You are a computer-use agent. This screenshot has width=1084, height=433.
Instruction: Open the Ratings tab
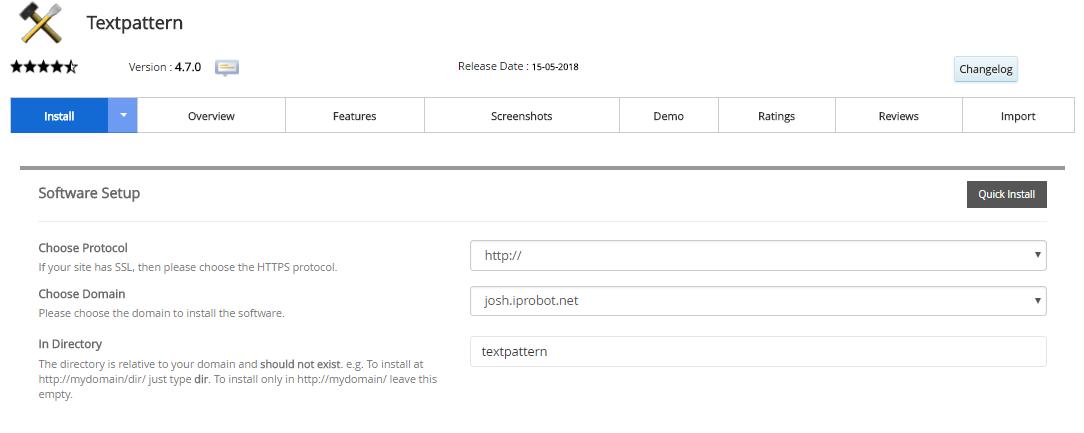coord(776,116)
